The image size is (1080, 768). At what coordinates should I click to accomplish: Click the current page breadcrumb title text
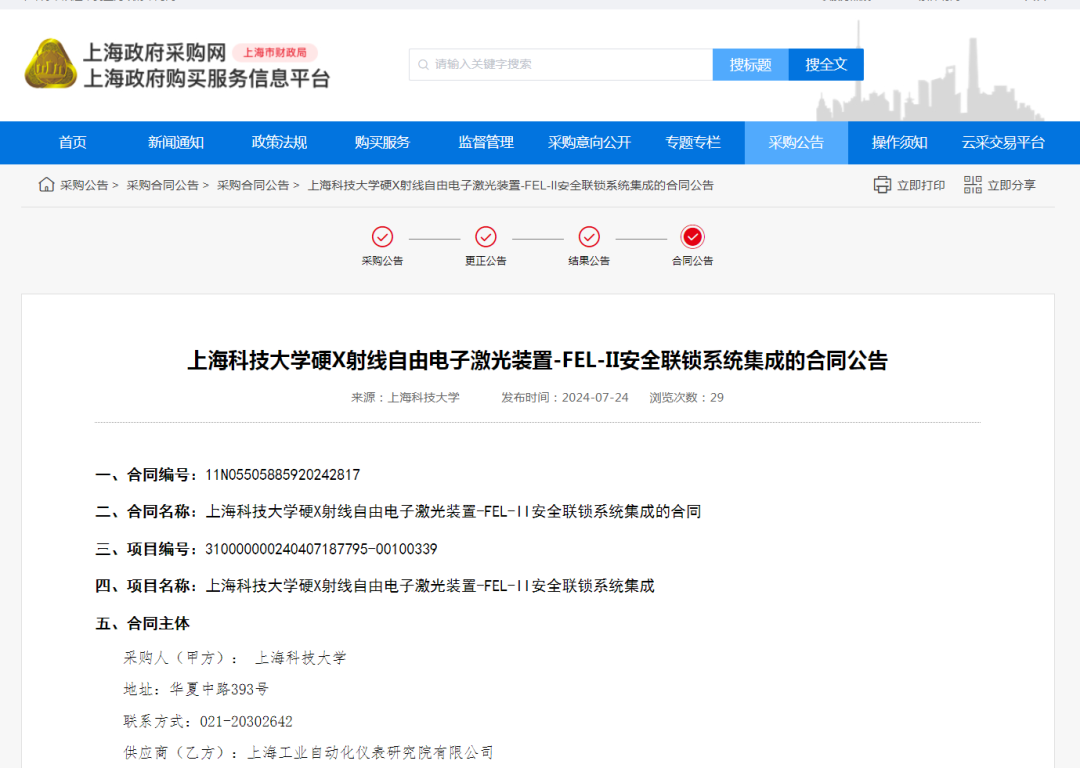[510, 185]
